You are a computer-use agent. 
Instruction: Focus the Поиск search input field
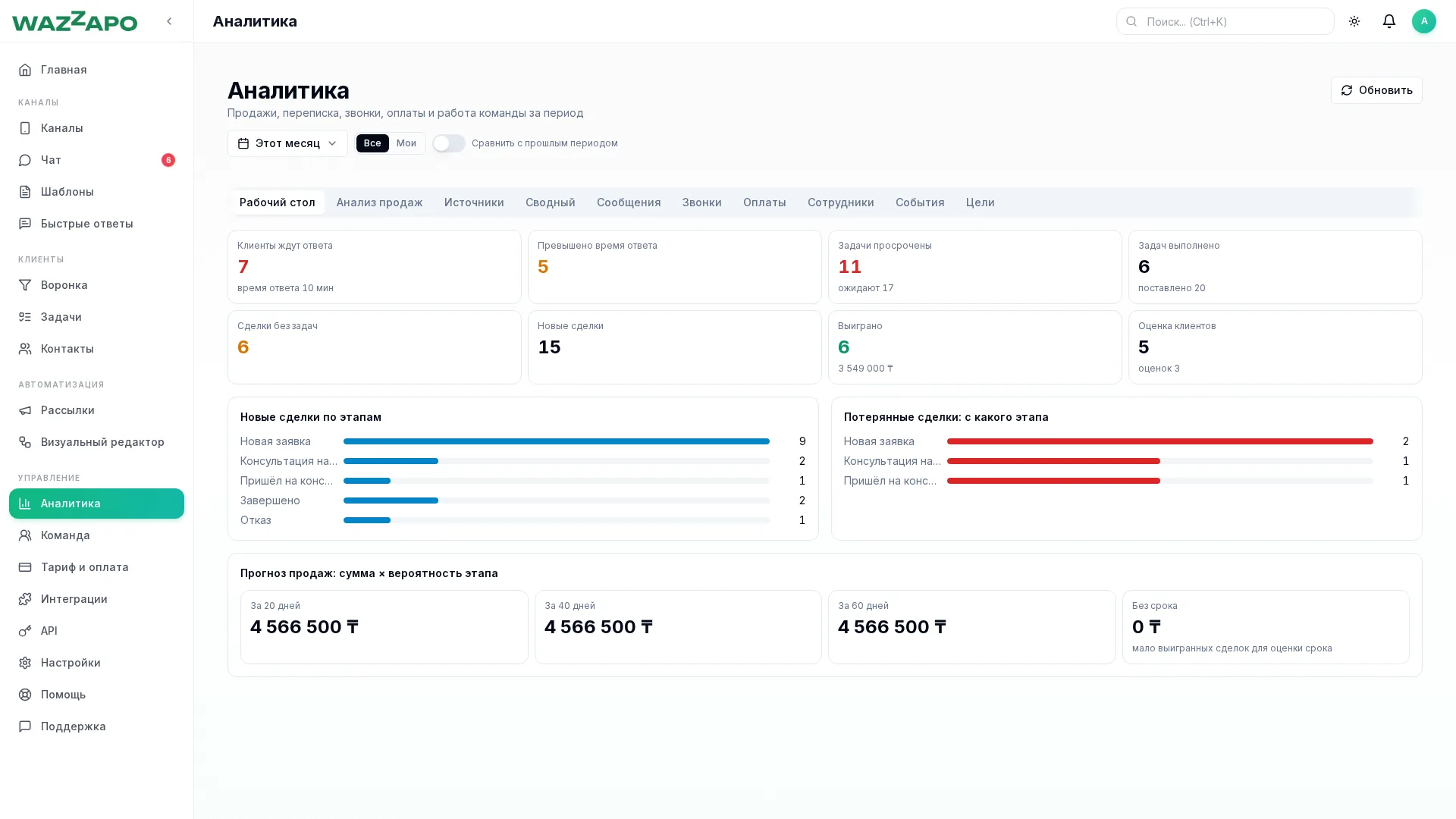1225,21
